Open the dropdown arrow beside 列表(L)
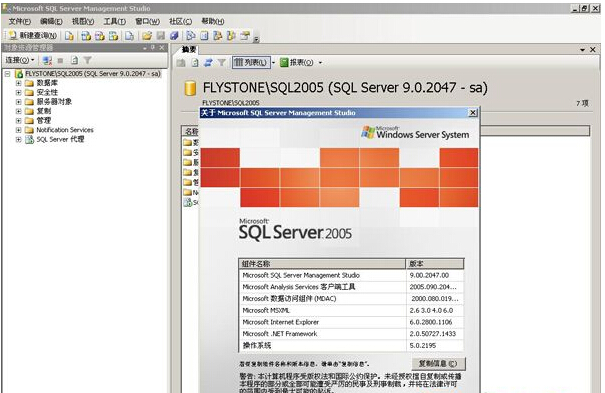This screenshot has height=393, width=605. tap(274, 62)
